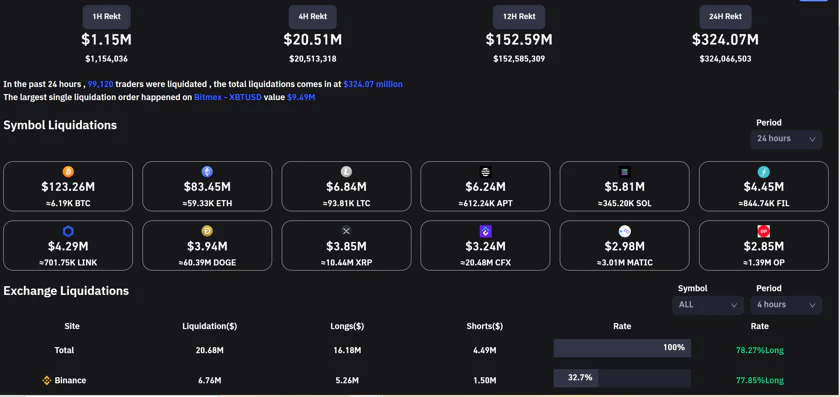Click the Solana SOL icon

tap(625, 171)
